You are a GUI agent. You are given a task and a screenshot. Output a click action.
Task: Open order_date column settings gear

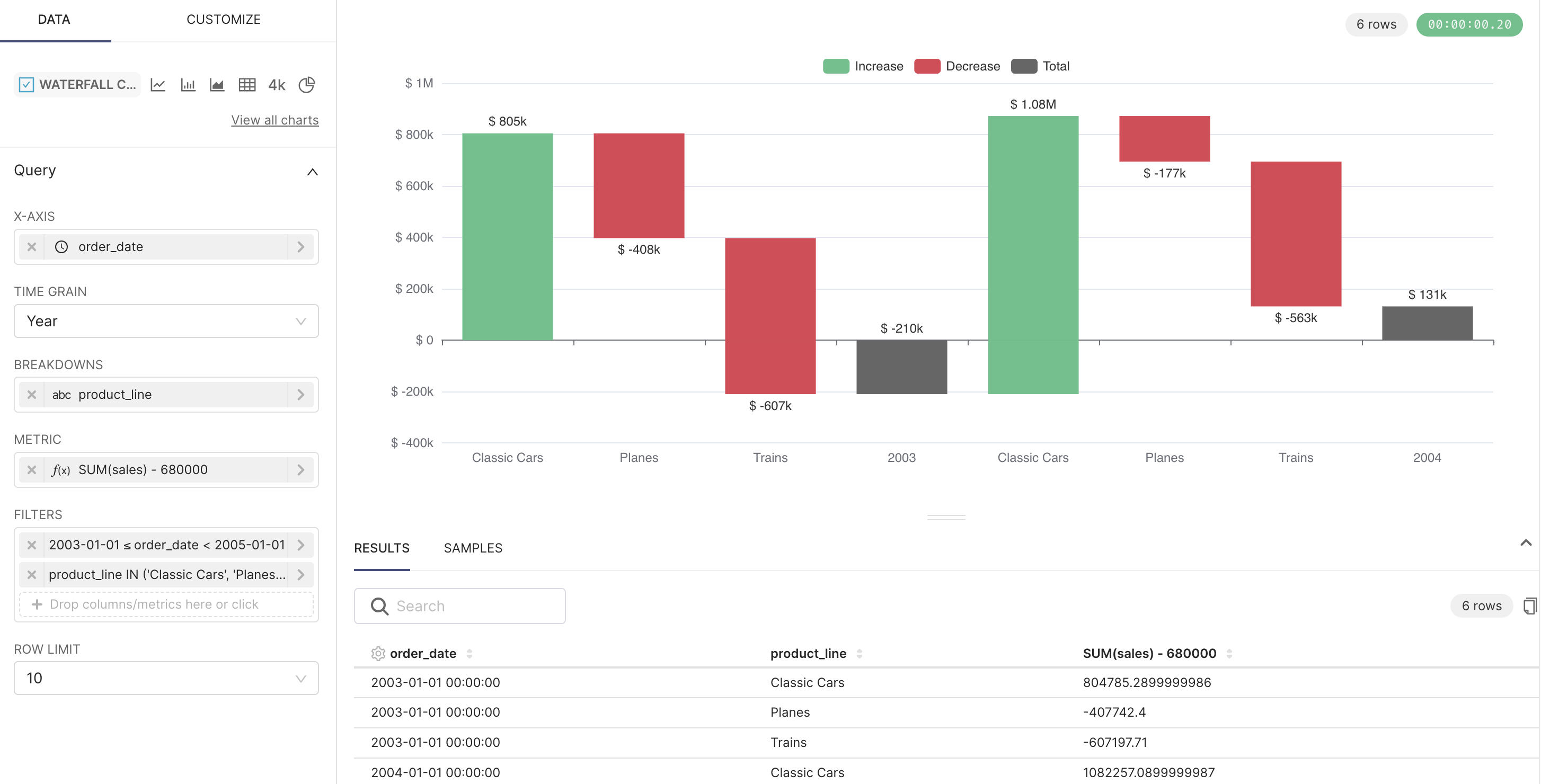click(377, 653)
